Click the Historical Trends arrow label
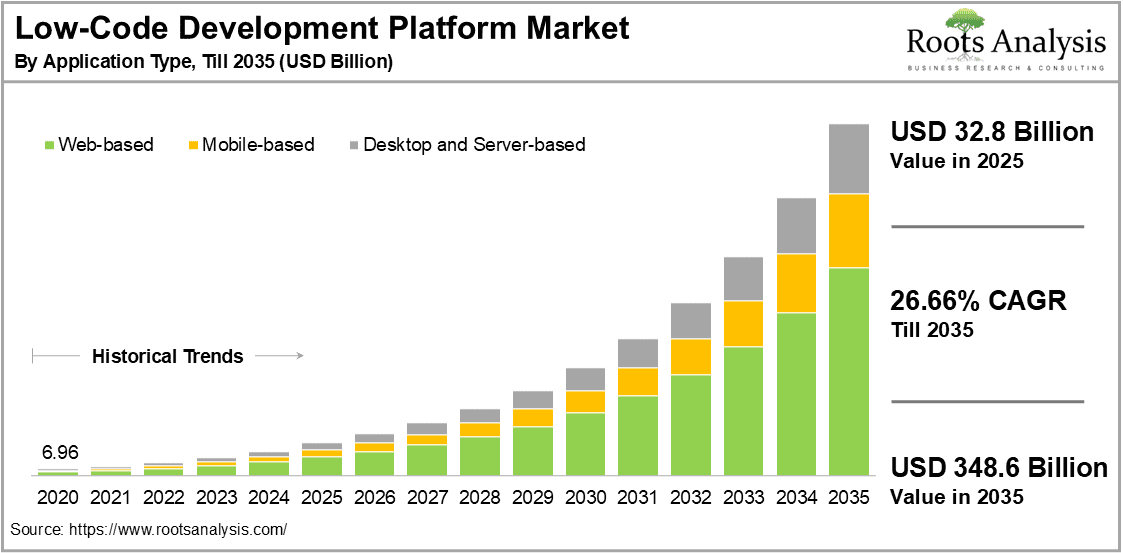This screenshot has height=553, width=1123. [x=168, y=356]
